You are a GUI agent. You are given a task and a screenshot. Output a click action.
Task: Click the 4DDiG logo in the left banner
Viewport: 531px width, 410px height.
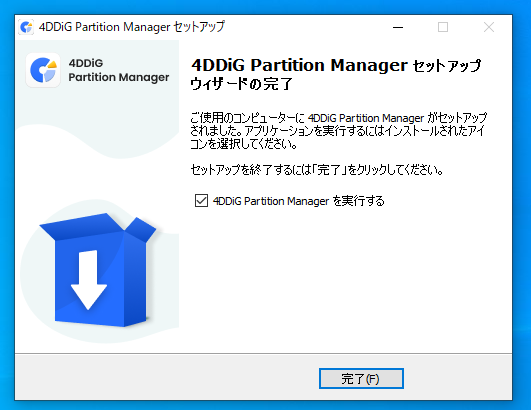[x=43, y=70]
